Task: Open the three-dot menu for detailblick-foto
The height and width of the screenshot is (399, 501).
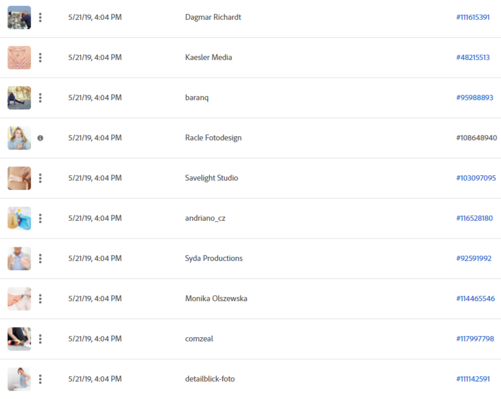Action: click(40, 379)
